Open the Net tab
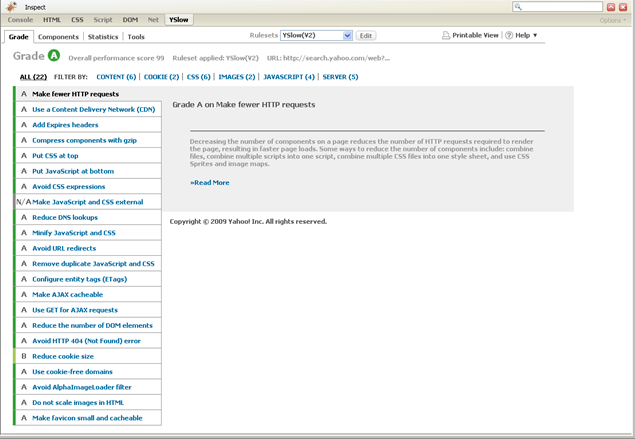The width and height of the screenshot is (635, 439). [153, 19]
